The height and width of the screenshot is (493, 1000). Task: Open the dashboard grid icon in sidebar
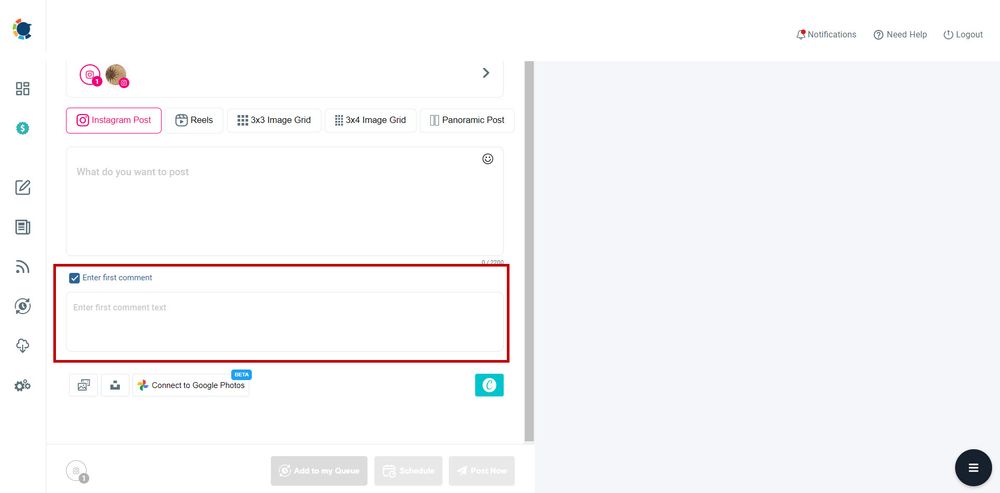(22, 89)
